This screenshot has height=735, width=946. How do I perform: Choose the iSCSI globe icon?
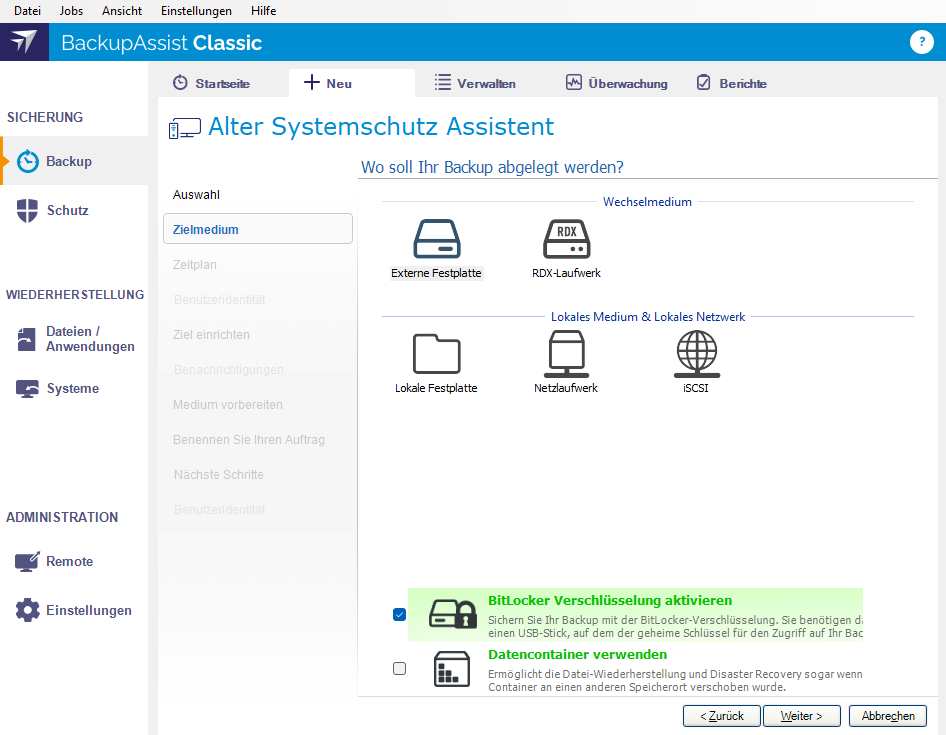pos(696,354)
